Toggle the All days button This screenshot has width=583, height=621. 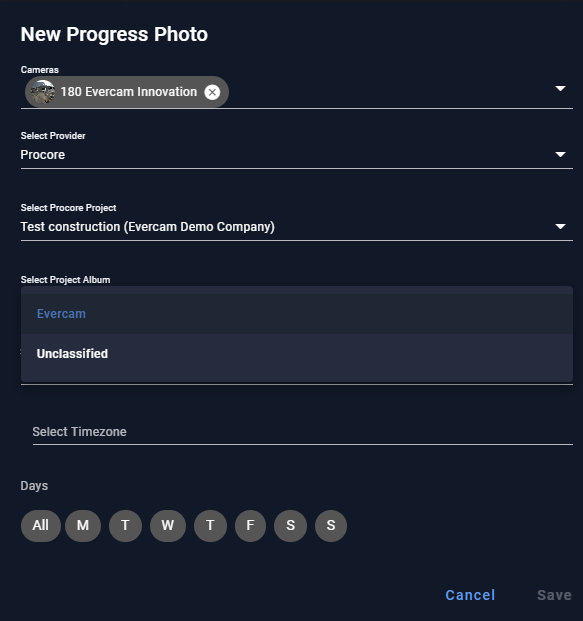click(40, 526)
